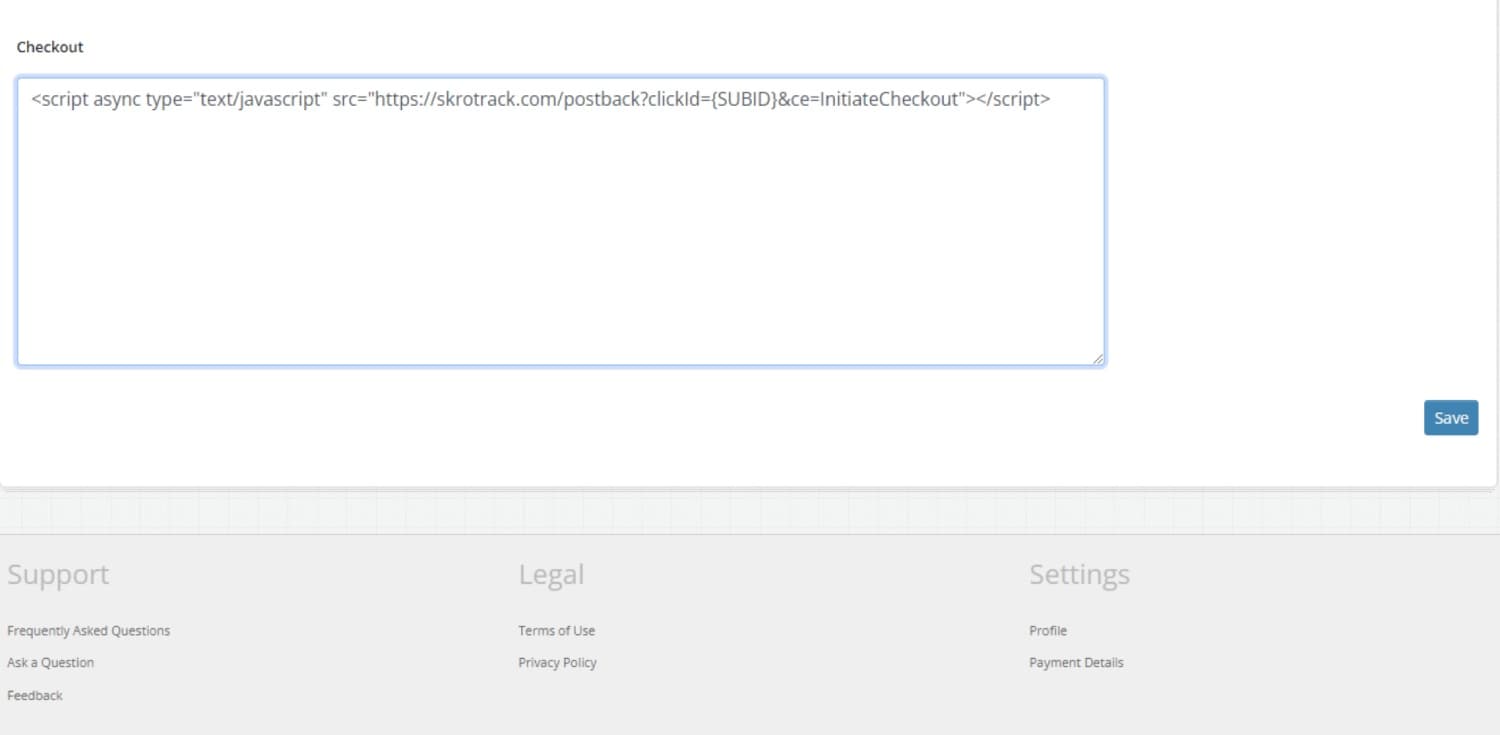This screenshot has height=735, width=1500.
Task: Click the Settings footer heading
Action: [1079, 575]
